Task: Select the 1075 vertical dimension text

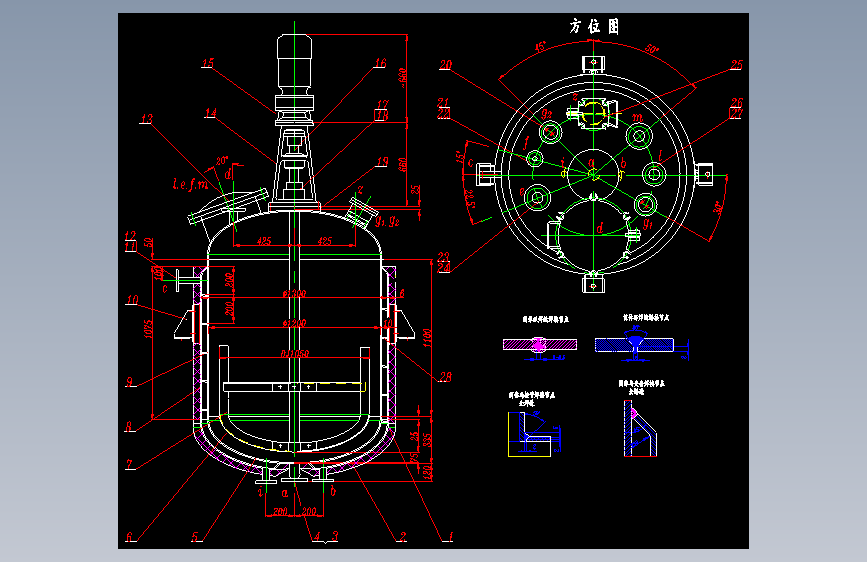Action: pyautogui.click(x=148, y=329)
